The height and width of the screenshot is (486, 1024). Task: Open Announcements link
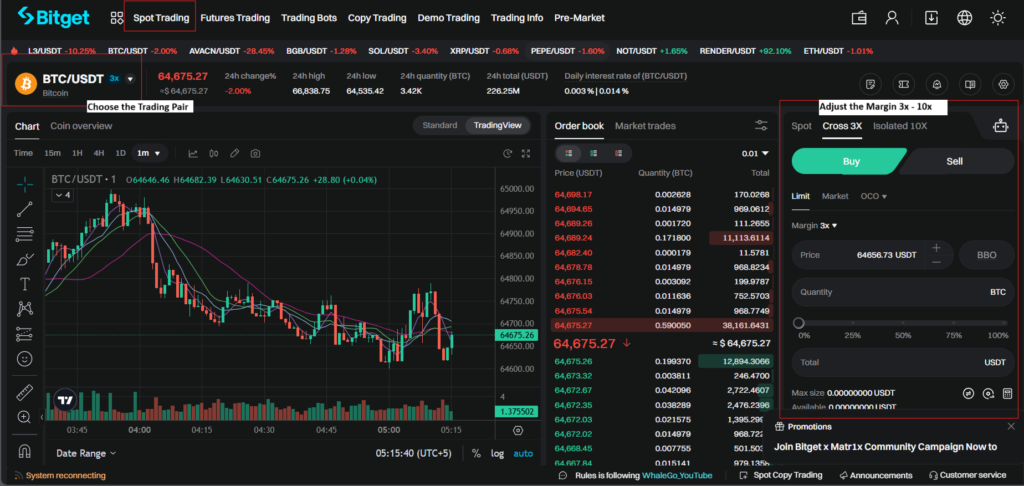click(x=876, y=475)
